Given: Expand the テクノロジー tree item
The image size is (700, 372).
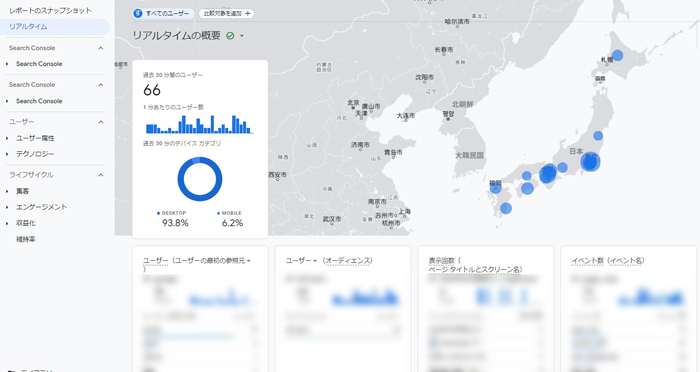Looking at the screenshot, I should [x=7, y=154].
